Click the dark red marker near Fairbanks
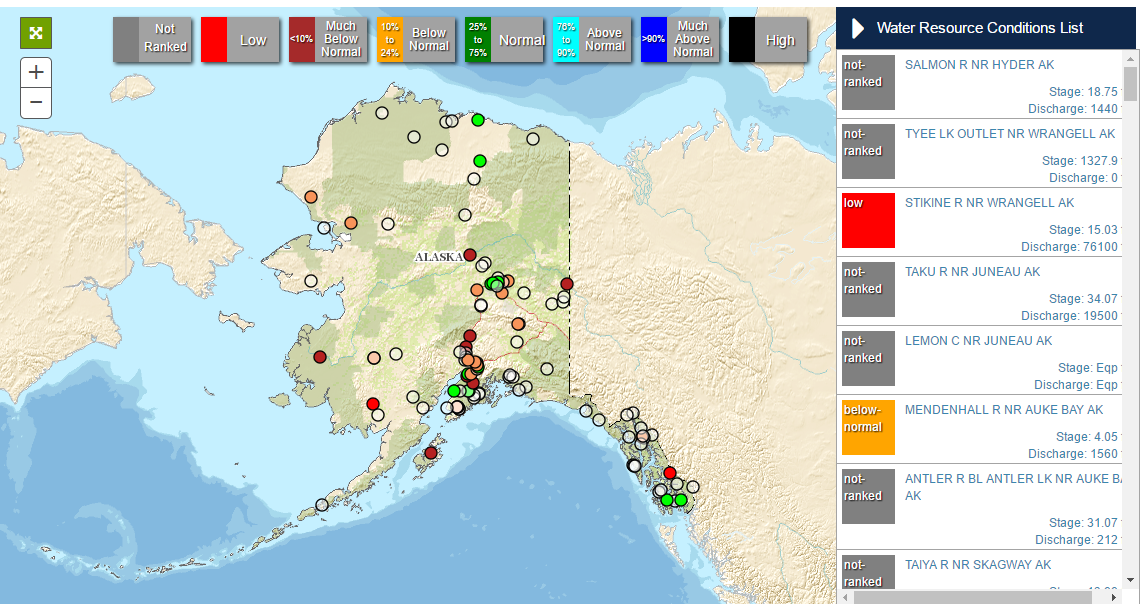Image resolution: width=1145 pixels, height=604 pixels. (467, 255)
